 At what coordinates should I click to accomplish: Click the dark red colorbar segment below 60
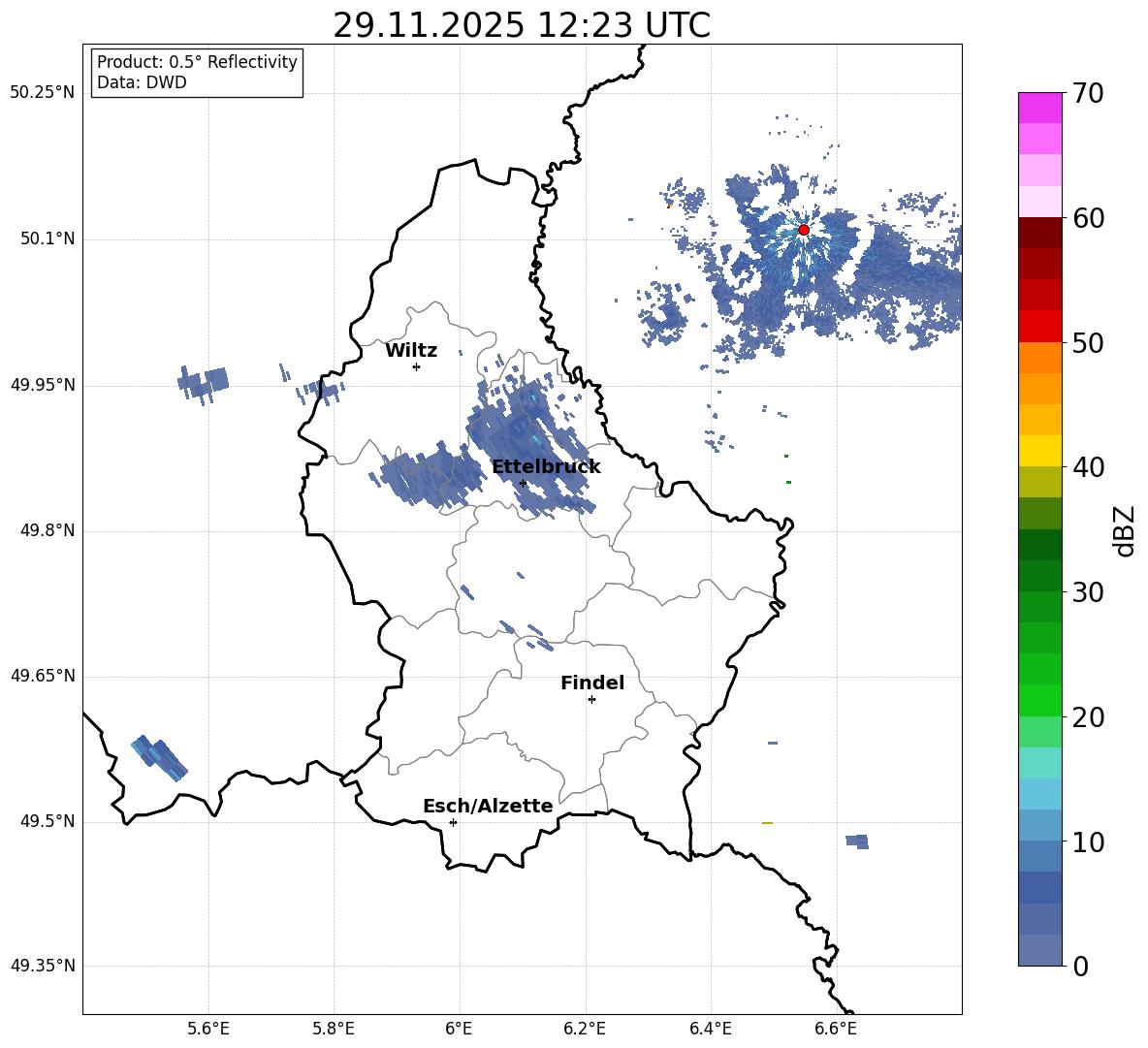(x=1039, y=233)
